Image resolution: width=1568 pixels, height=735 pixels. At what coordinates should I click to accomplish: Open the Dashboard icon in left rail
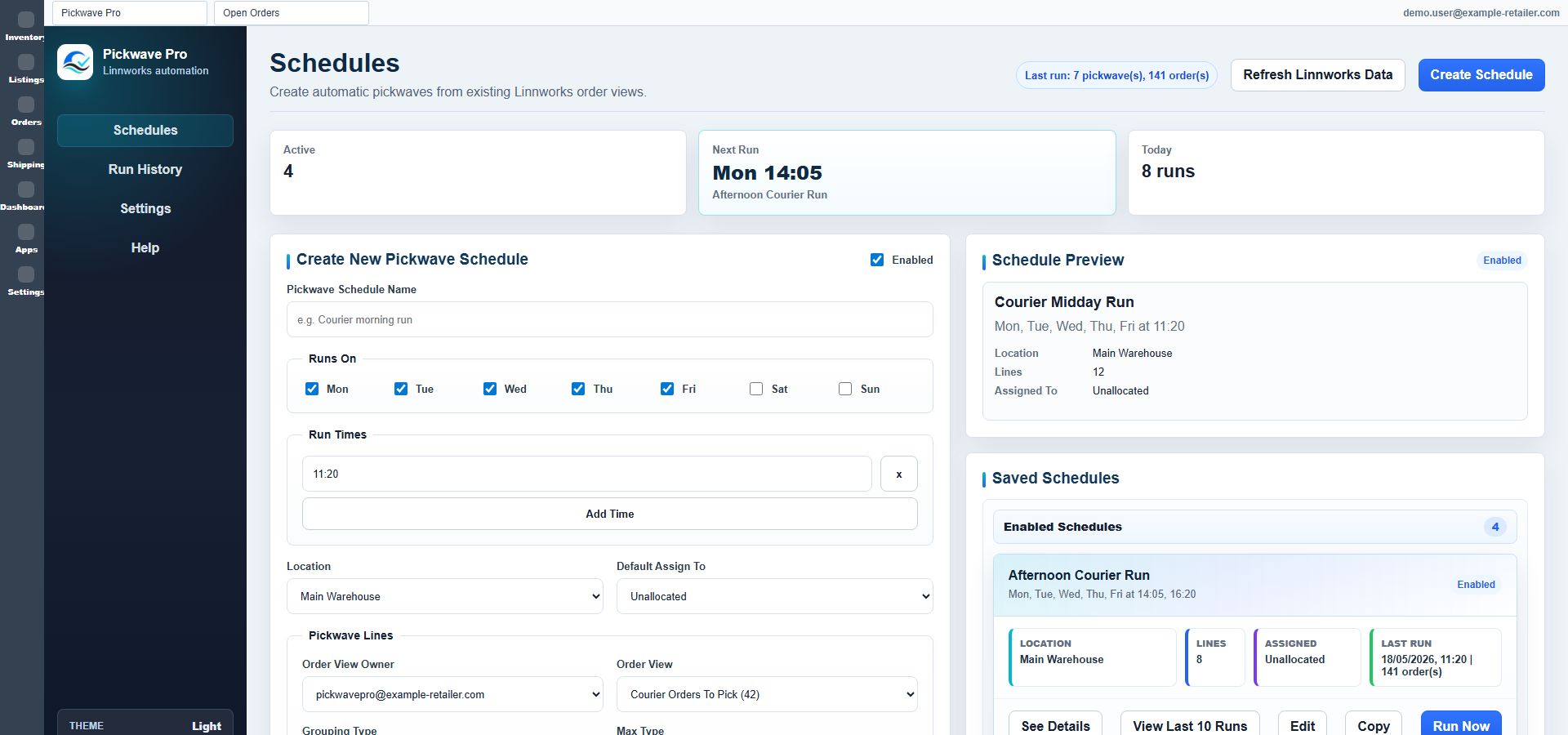point(26,189)
